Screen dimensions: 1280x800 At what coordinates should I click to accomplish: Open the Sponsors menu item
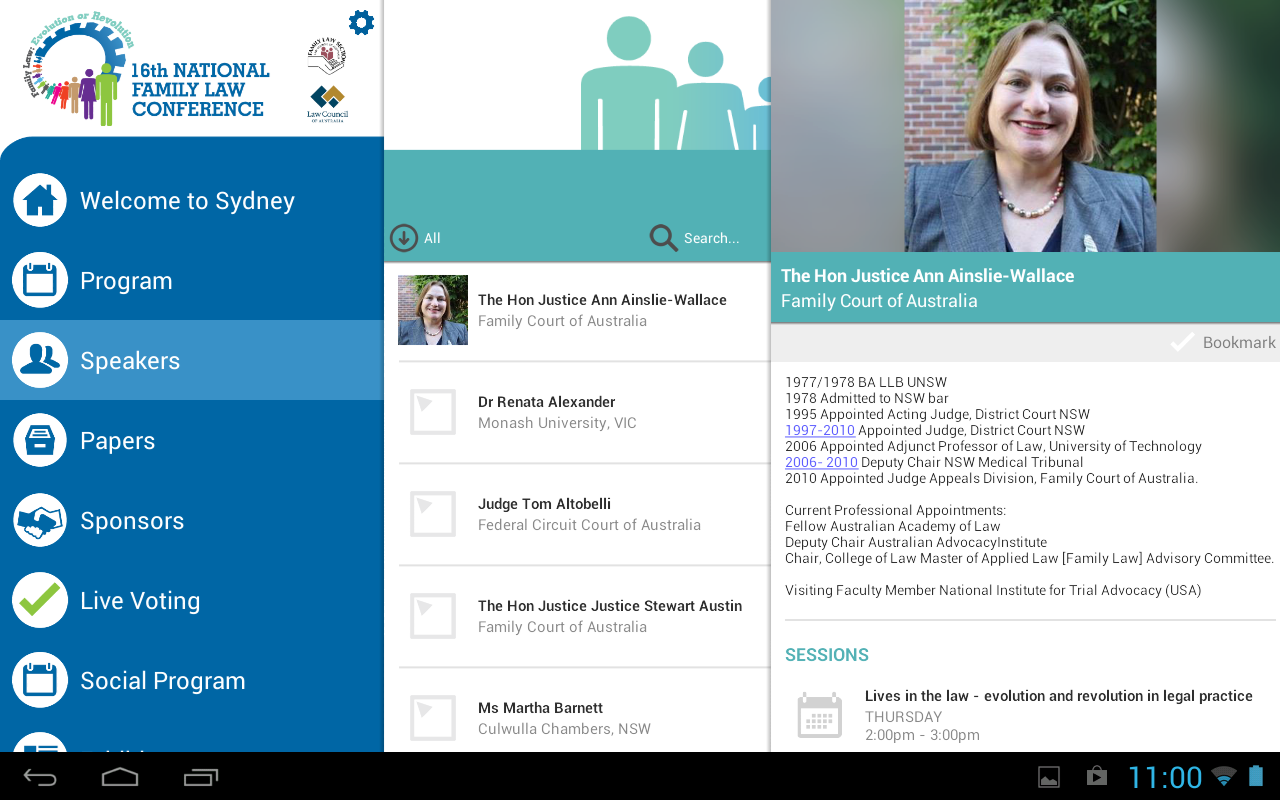(192, 520)
